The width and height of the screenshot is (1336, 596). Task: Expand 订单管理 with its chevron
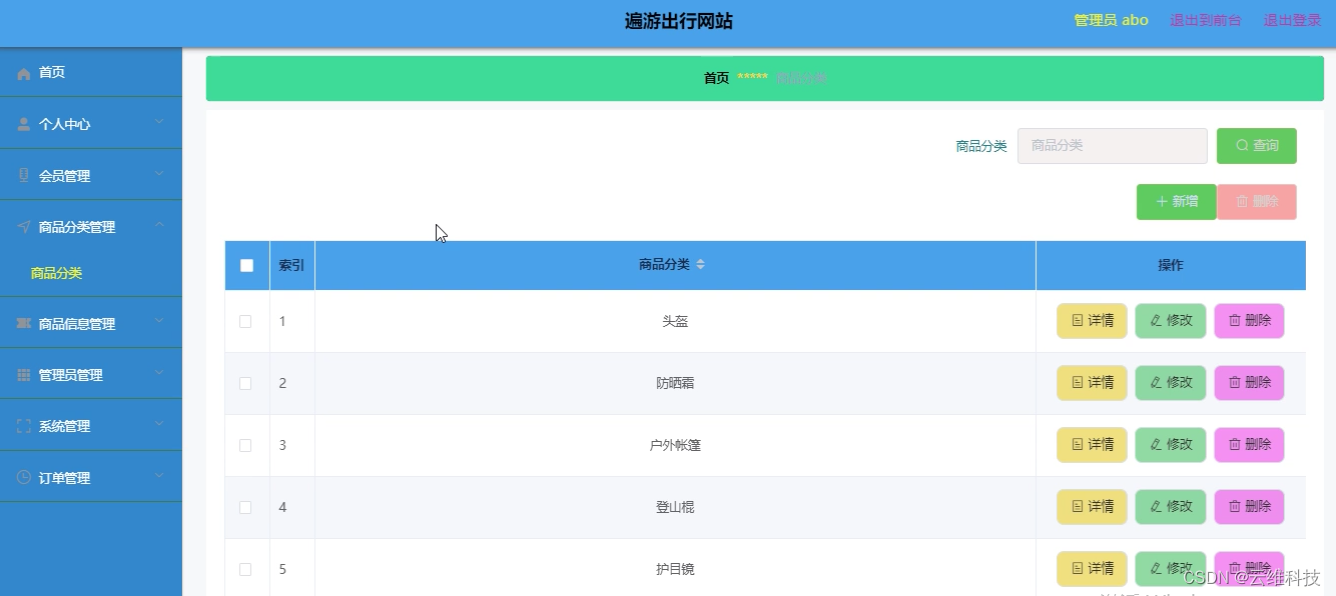pyautogui.click(x=160, y=476)
